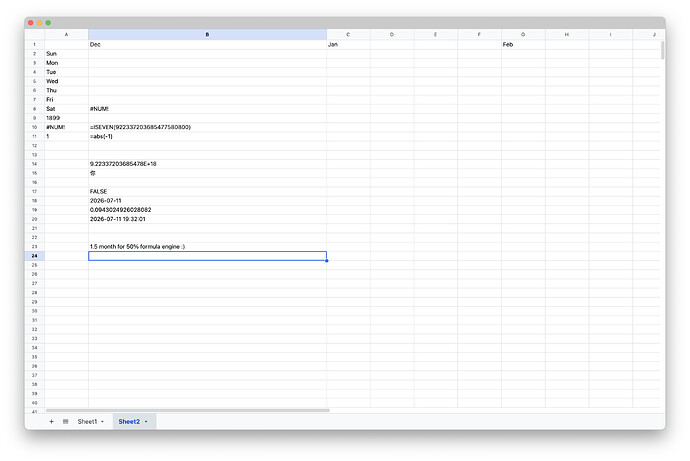Image resolution: width=690 pixels, height=461 pixels.
Task: Click the horizontal scrollbar thumb
Action: (187, 410)
